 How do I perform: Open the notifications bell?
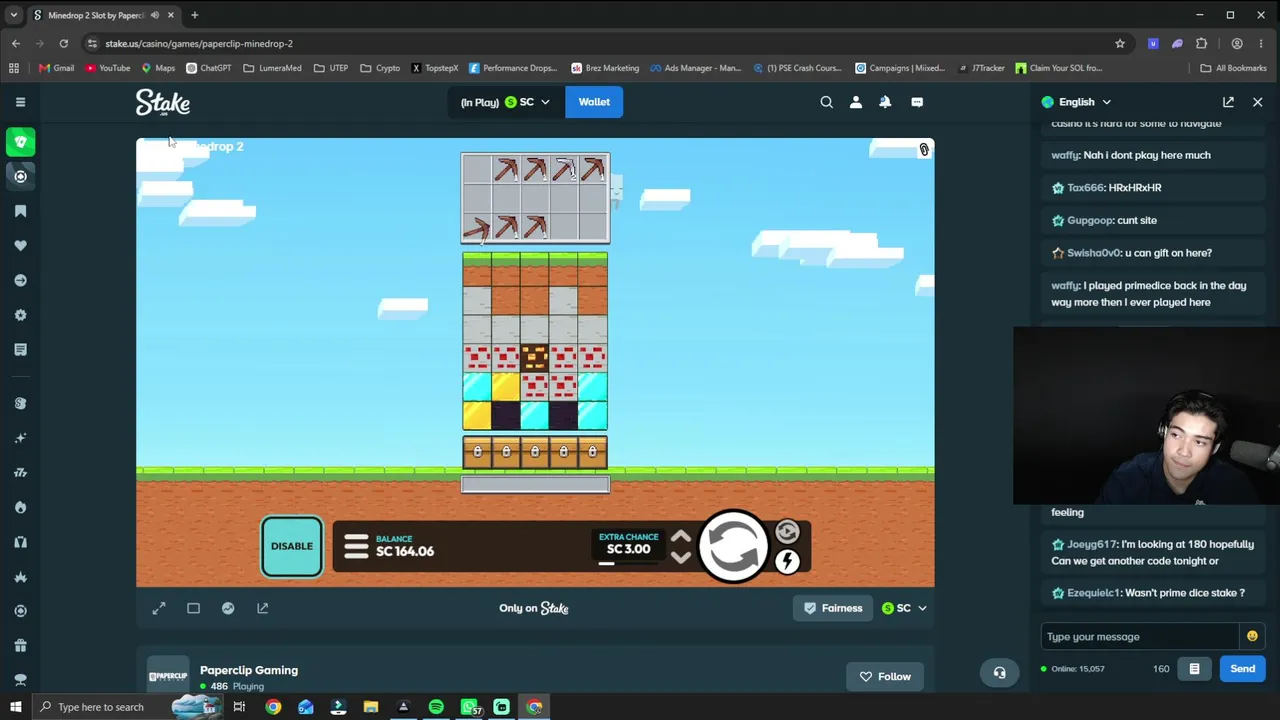(885, 102)
